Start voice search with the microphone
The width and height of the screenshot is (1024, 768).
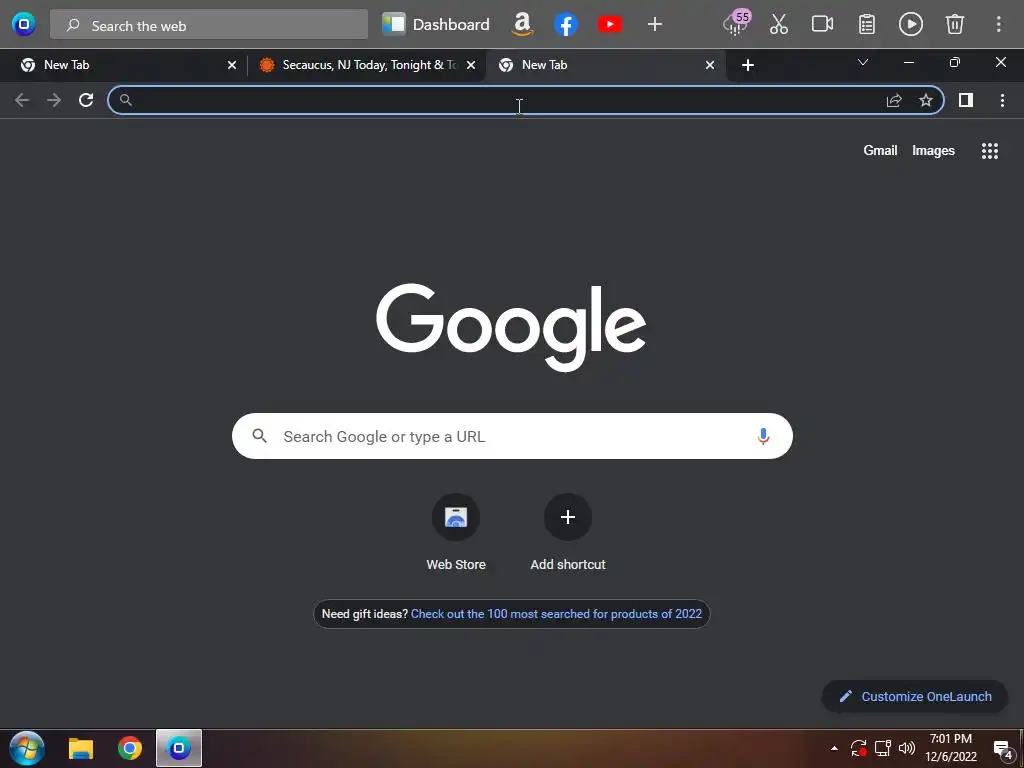[x=763, y=436]
